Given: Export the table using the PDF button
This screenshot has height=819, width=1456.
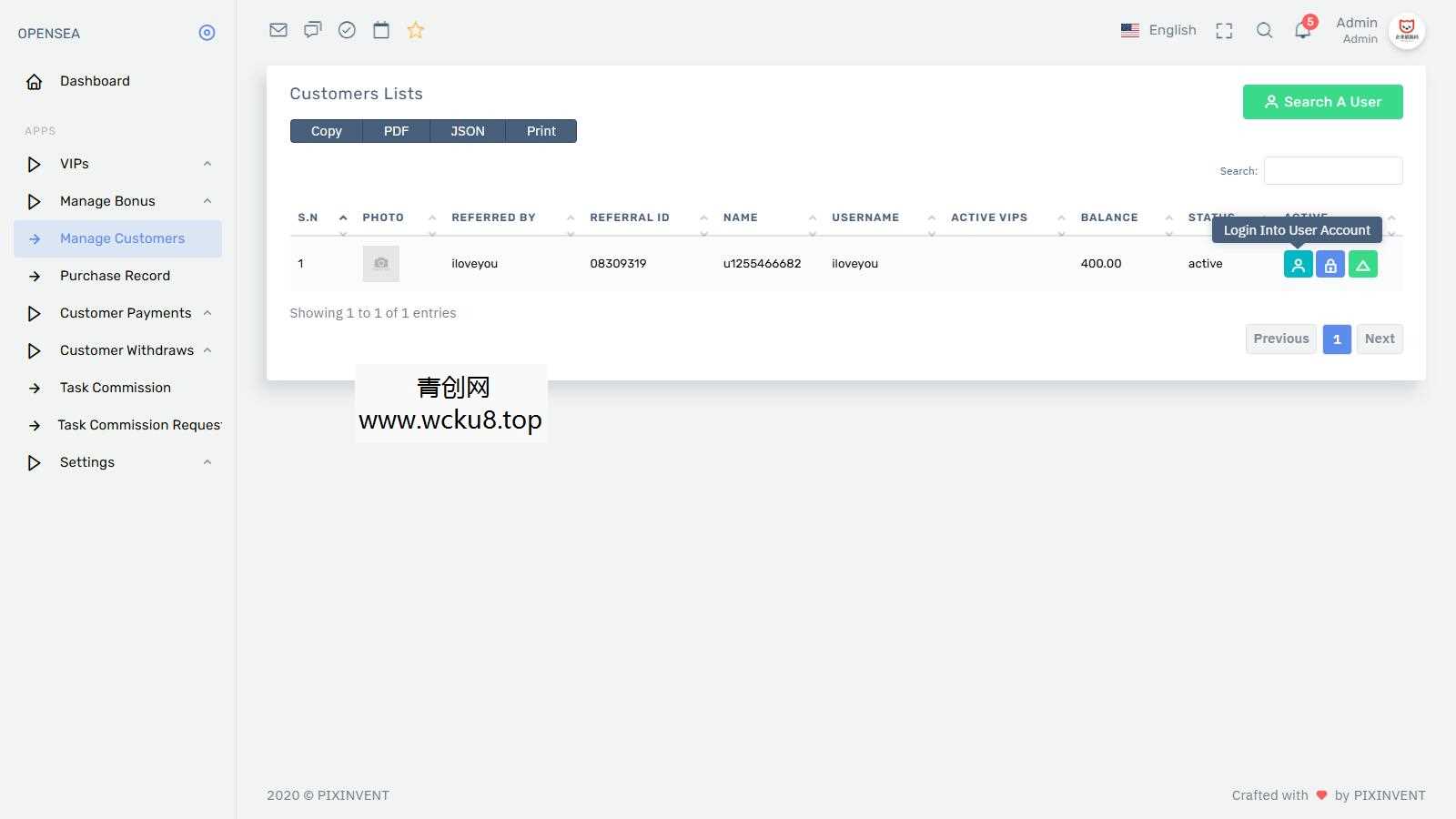Looking at the screenshot, I should coord(396,130).
